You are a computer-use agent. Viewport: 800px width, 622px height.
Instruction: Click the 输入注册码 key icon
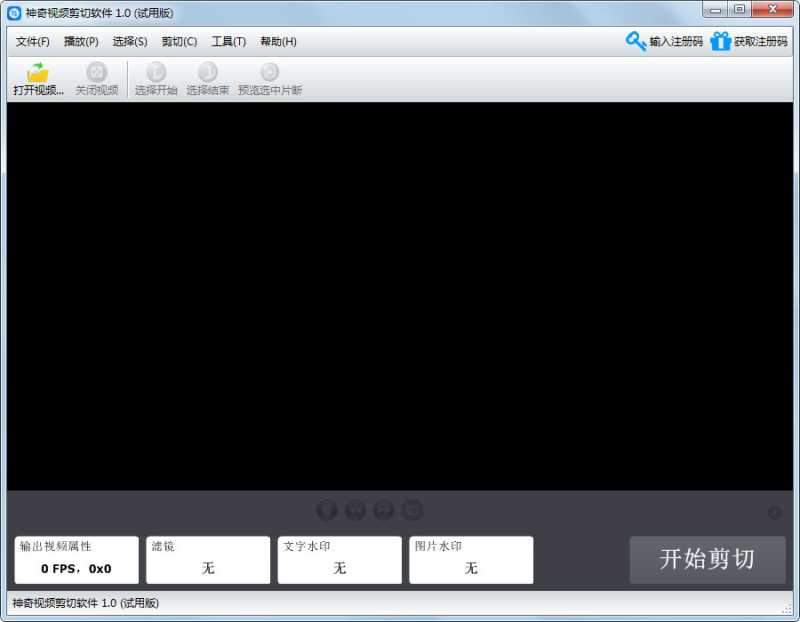pos(636,41)
